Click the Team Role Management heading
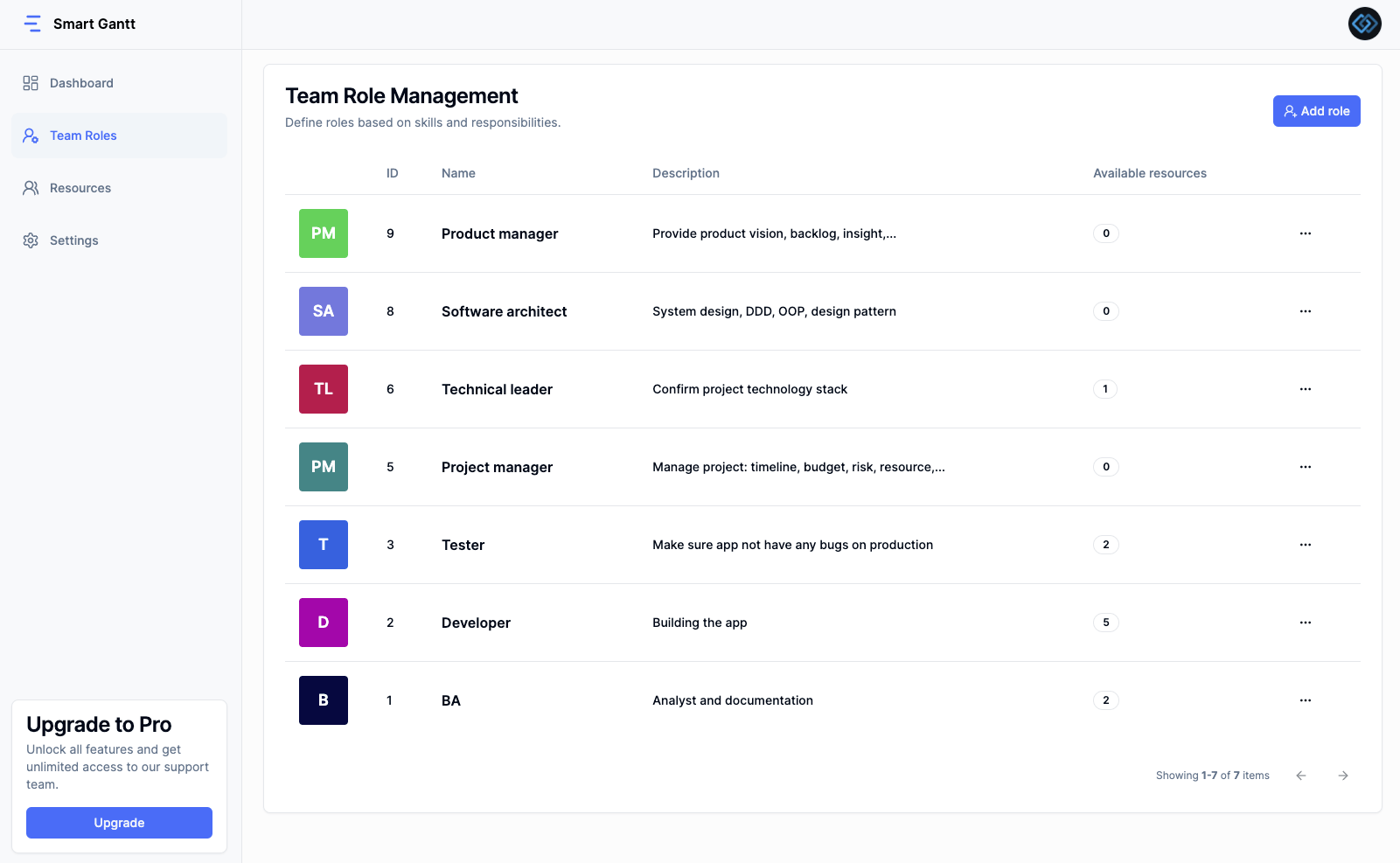Image resolution: width=1400 pixels, height=863 pixels. coord(401,96)
